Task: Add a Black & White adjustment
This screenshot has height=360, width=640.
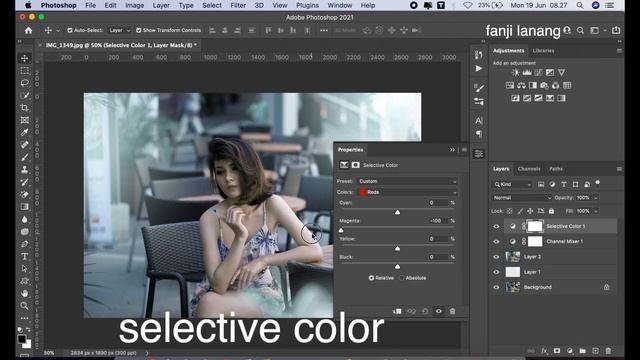Action: [x=533, y=85]
